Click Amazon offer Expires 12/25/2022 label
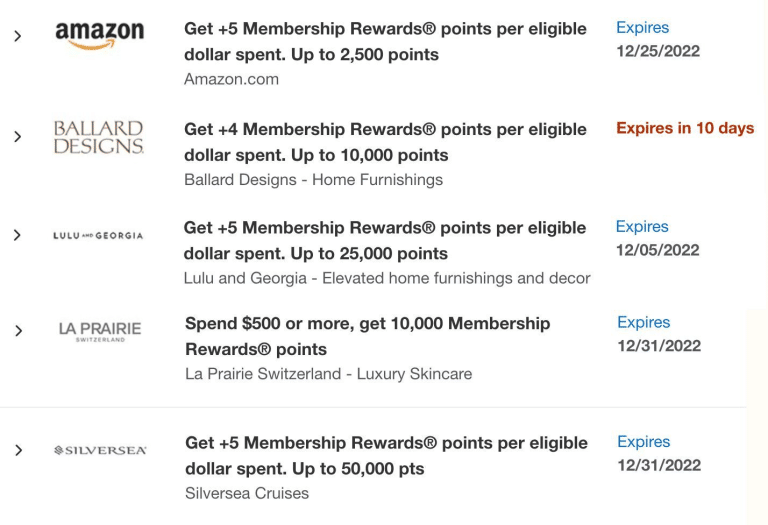This screenshot has width=768, height=525. pyautogui.click(x=657, y=39)
